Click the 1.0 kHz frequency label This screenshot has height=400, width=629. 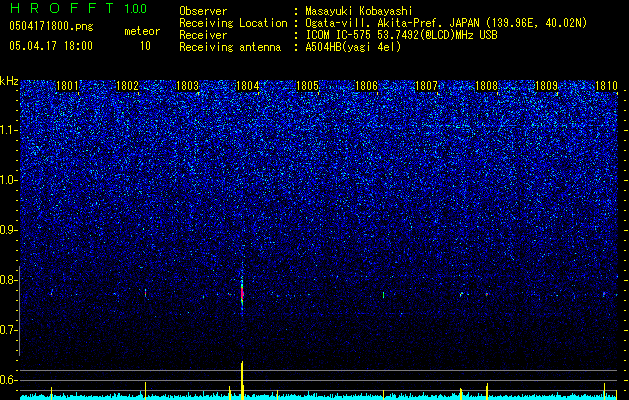click(9, 180)
